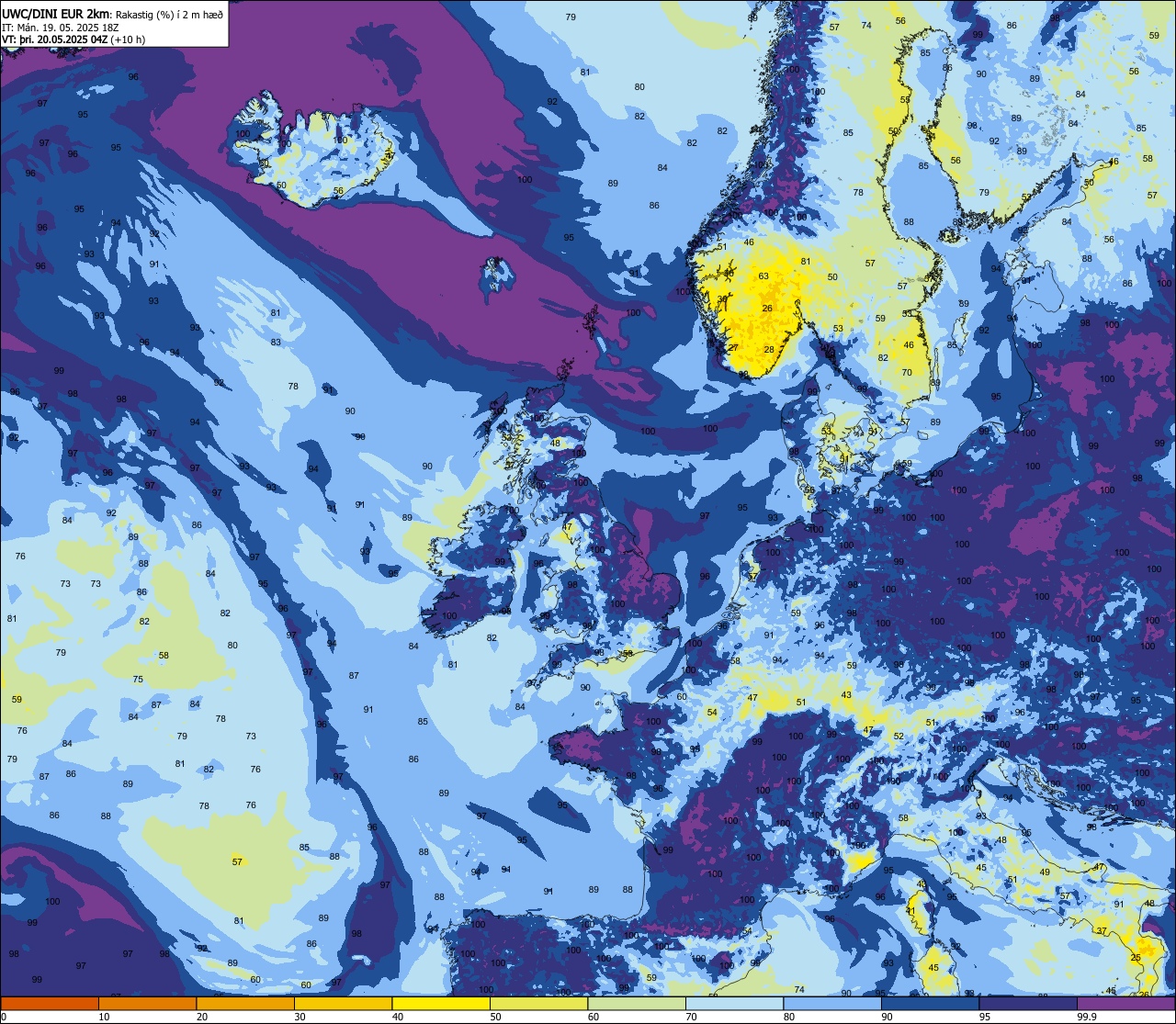
Task: Click the pale blue 70–80 legend swatch
Action: pyautogui.click(x=735, y=1004)
